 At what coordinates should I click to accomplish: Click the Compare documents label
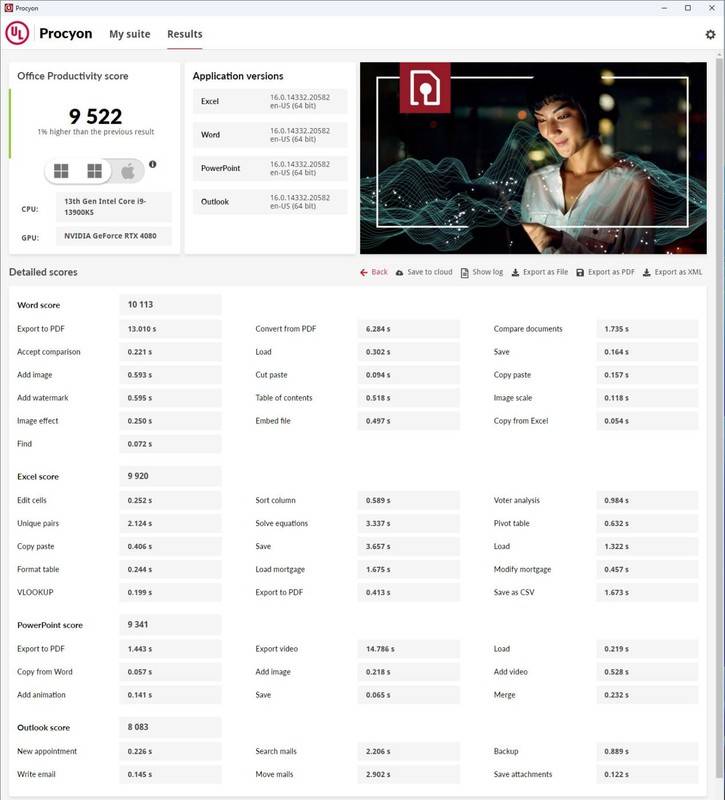[x=528, y=329]
